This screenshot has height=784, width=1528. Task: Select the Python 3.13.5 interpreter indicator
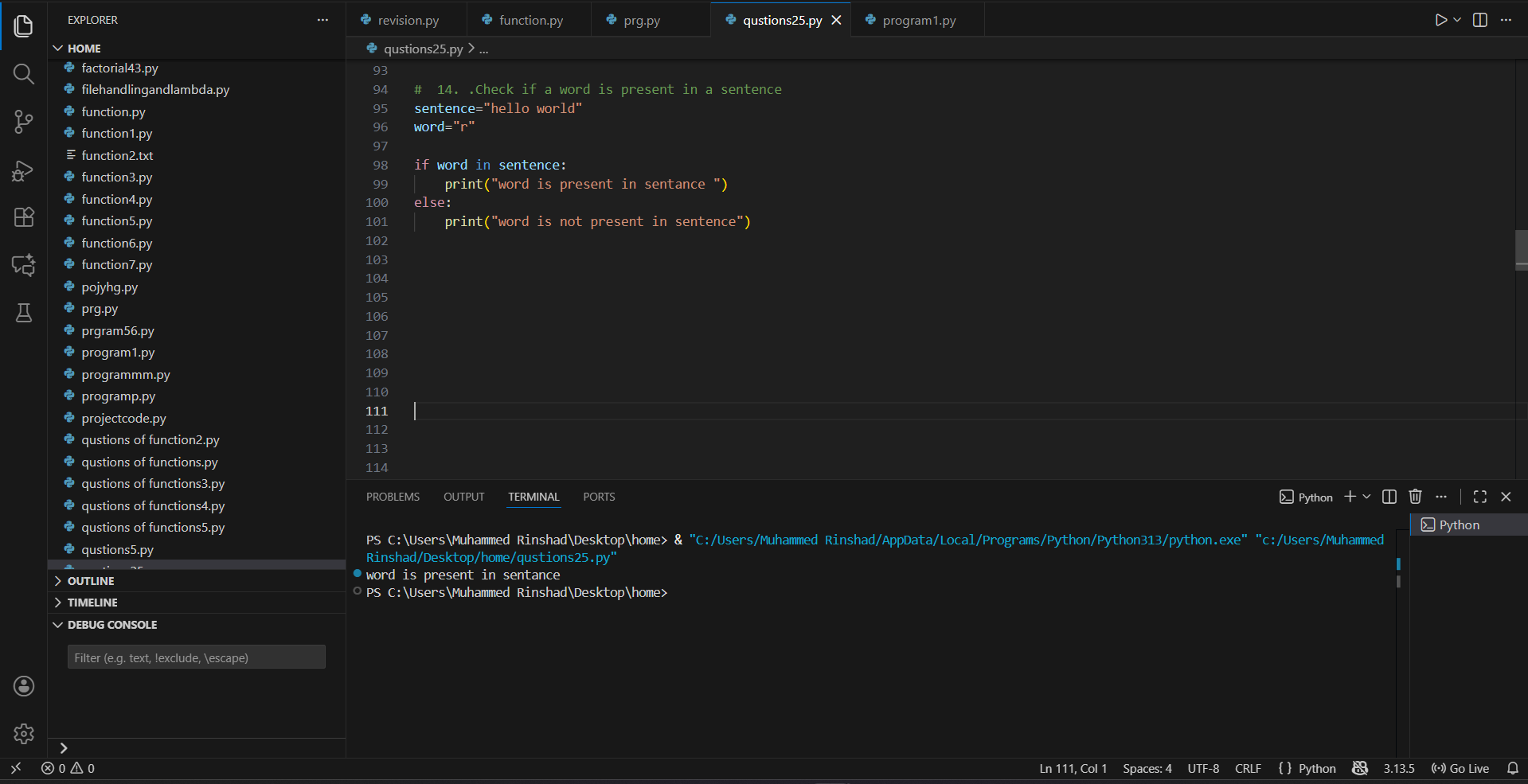point(1398,768)
